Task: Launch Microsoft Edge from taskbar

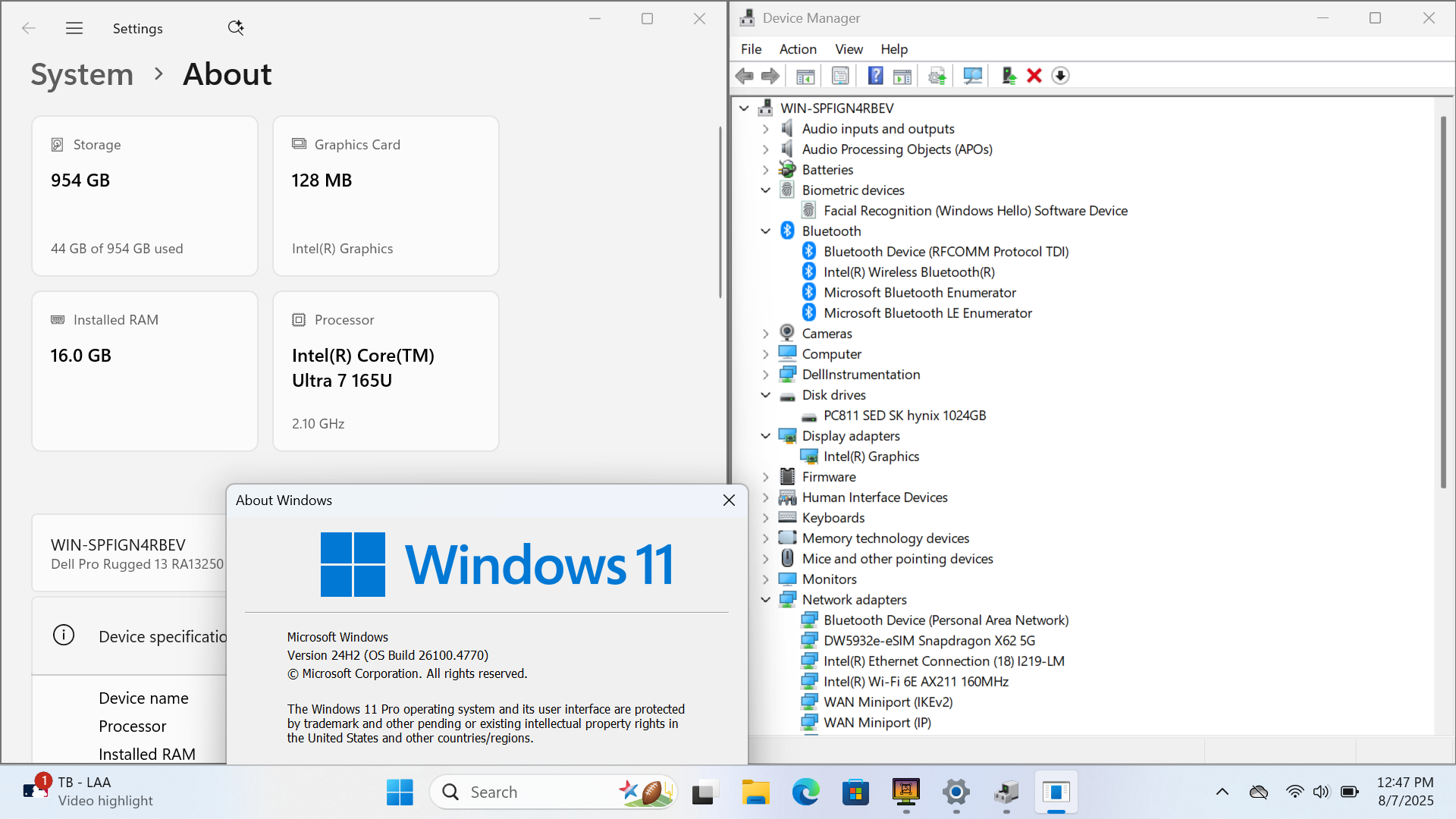Action: 805,792
